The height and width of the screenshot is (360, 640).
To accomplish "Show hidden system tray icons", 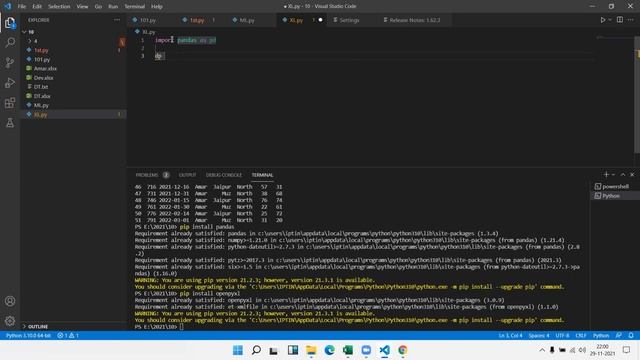I will coord(542,350).
